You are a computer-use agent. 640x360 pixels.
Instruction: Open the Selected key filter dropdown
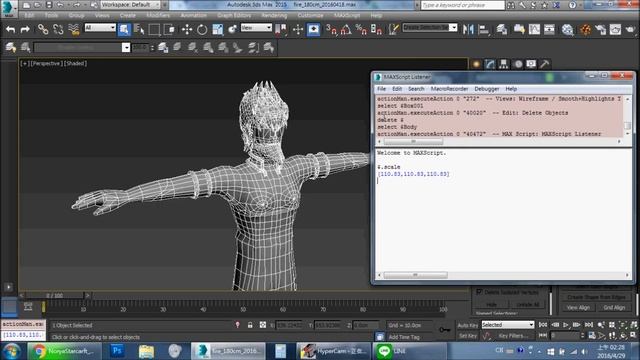click(508, 325)
